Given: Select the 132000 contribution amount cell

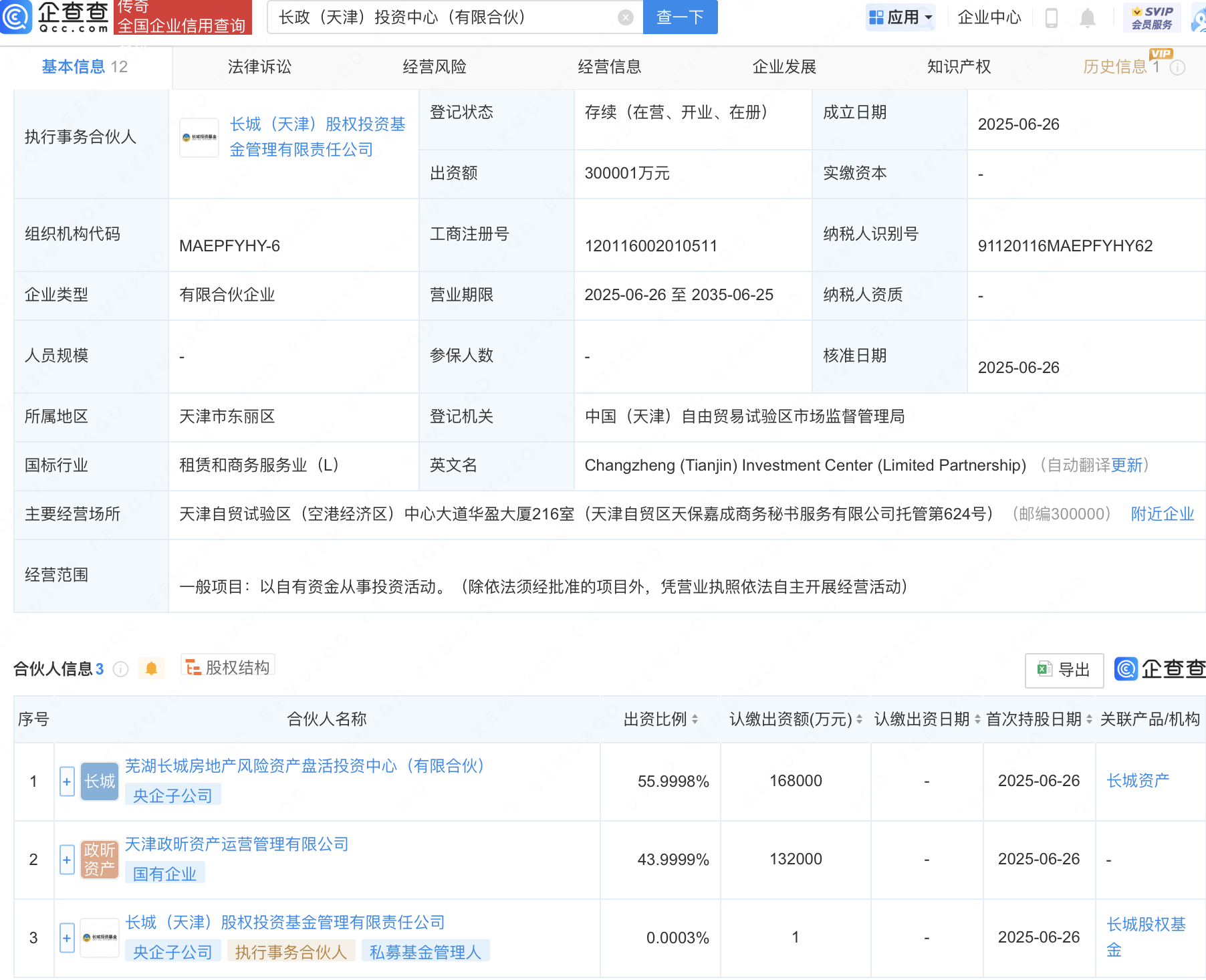Looking at the screenshot, I should click(x=796, y=859).
